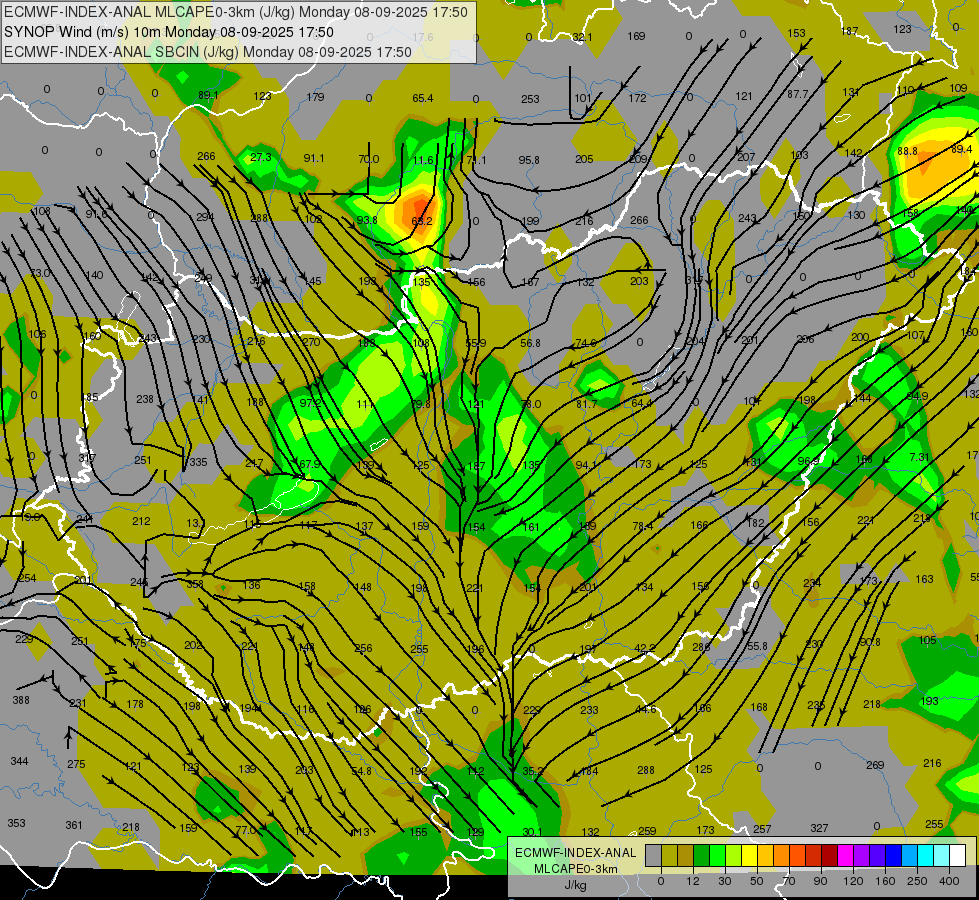Click the '400' legend scale label
This screenshot has height=900, width=979.
tap(949, 881)
